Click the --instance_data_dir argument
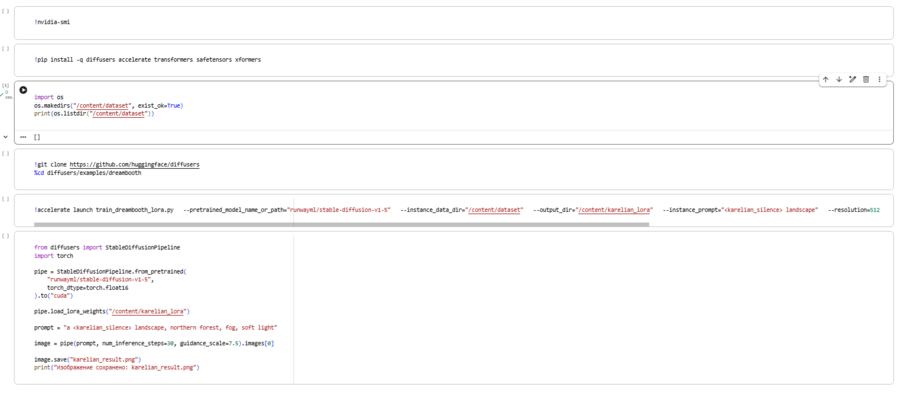Screen dimensions: 900x398 click(462, 210)
